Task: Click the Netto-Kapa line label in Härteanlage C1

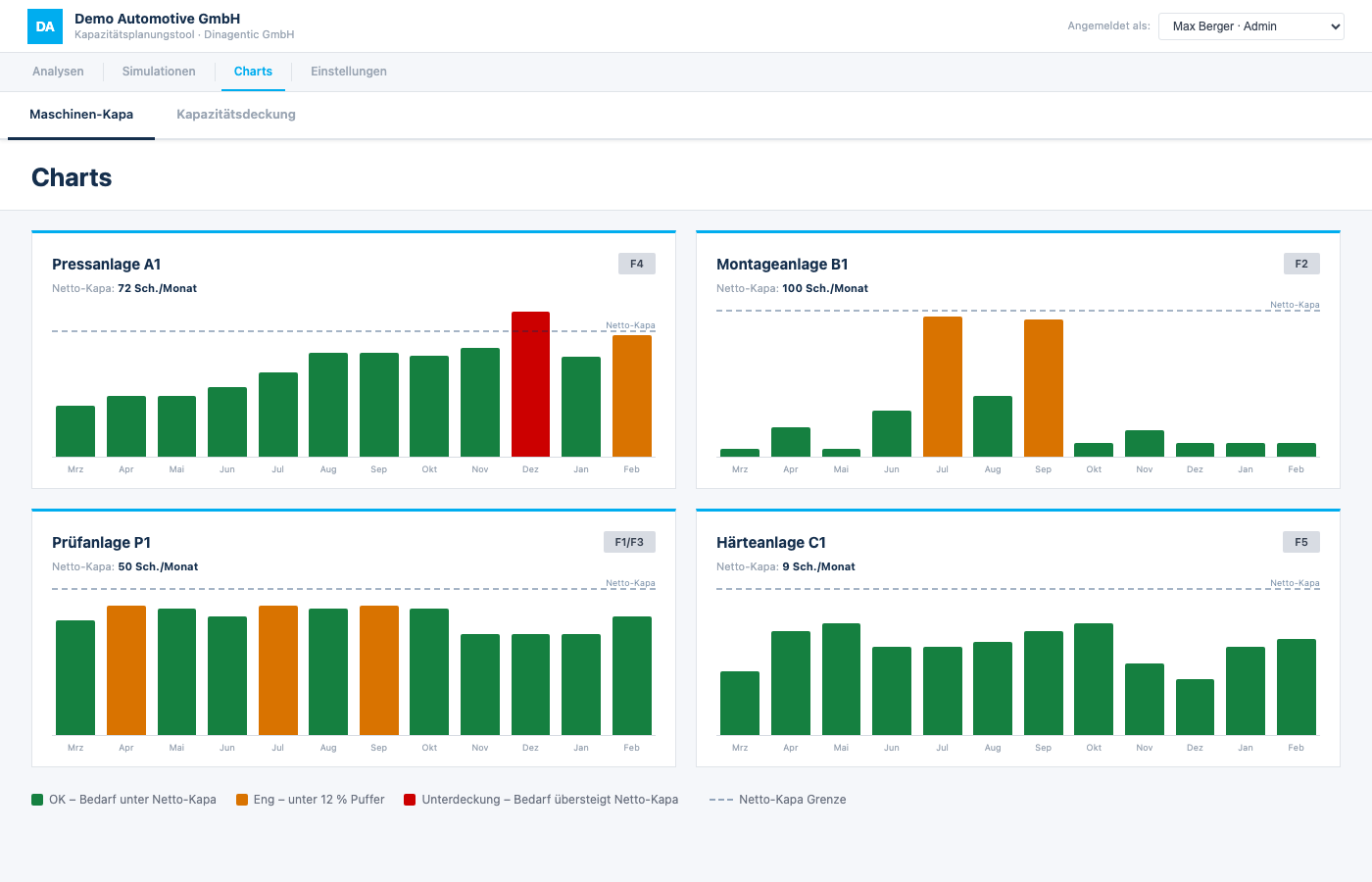Action: pos(1295,583)
